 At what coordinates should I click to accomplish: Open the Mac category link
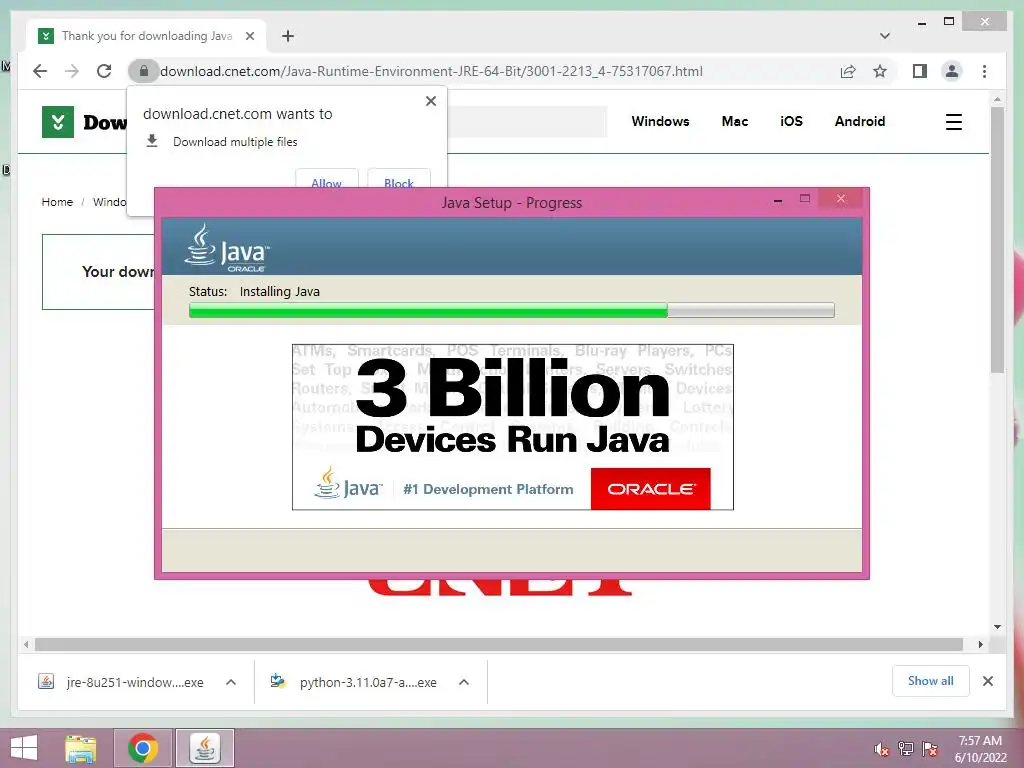point(735,121)
